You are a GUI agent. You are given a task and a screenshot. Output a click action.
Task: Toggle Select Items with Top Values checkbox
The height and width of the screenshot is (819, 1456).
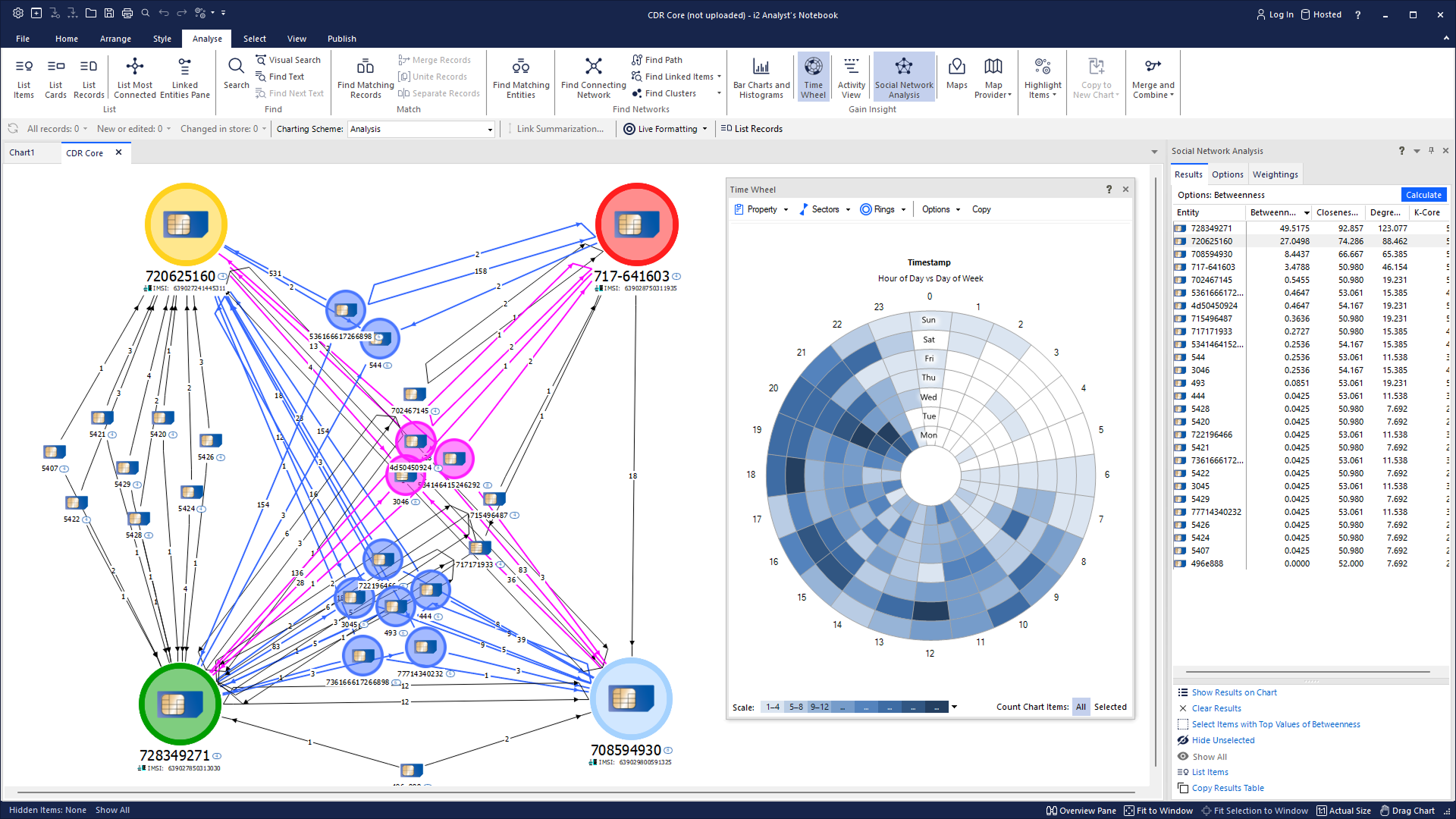(x=1182, y=724)
